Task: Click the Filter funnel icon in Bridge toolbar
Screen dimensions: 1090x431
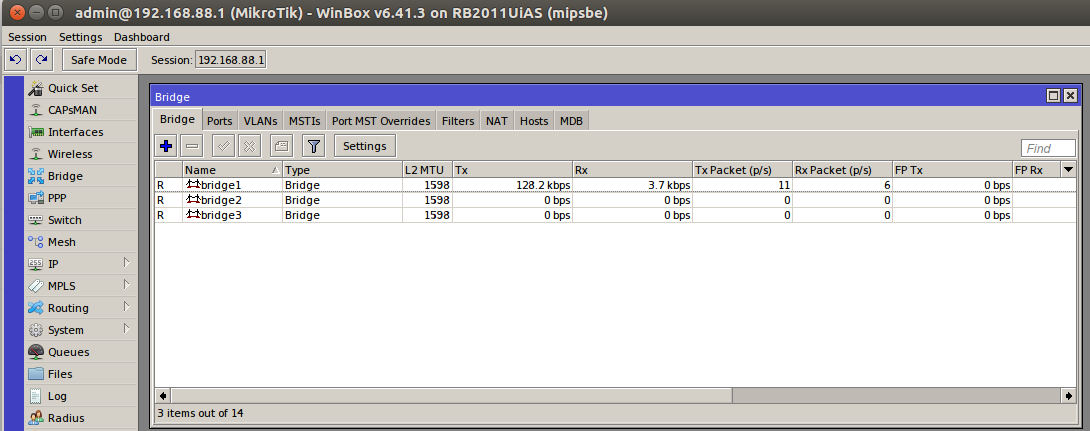Action: pos(313,146)
